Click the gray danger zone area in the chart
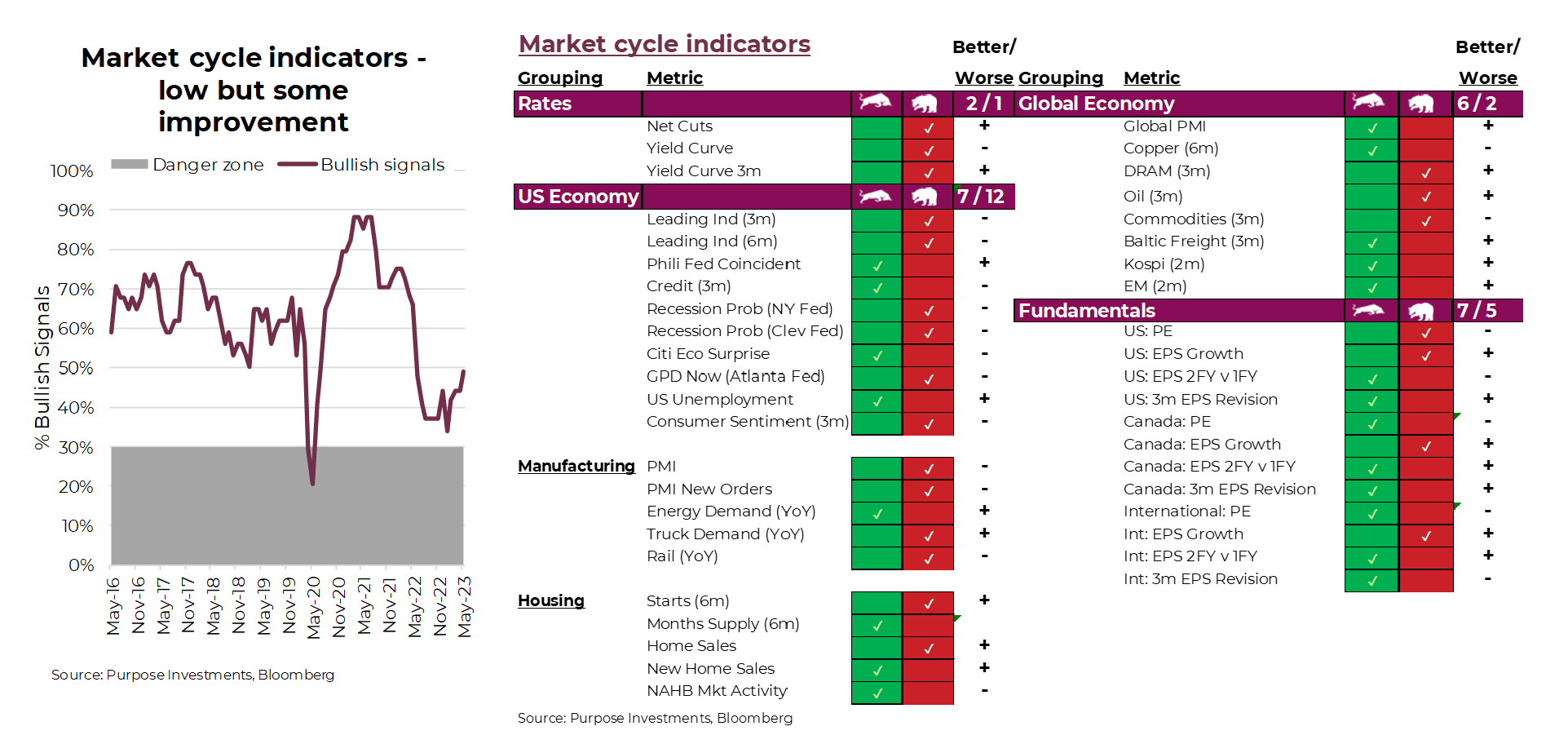1568x744 pixels. pyautogui.click(x=287, y=506)
